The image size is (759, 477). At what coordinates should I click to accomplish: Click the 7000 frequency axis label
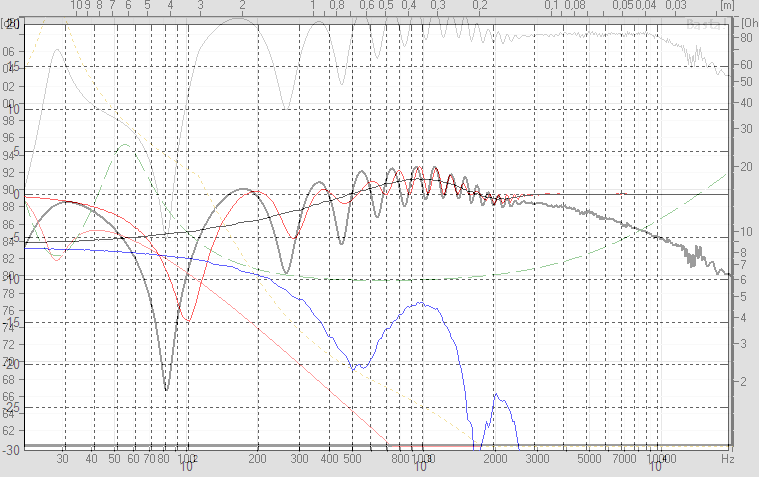[x=624, y=459]
